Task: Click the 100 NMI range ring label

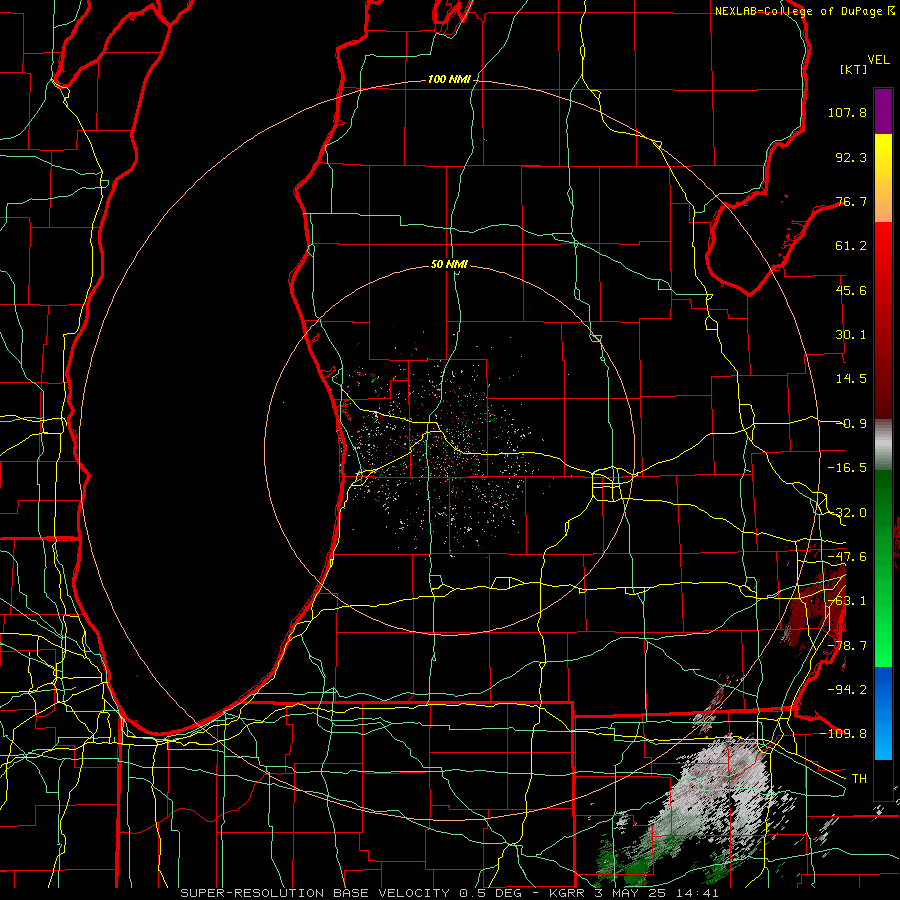Action: tap(449, 79)
